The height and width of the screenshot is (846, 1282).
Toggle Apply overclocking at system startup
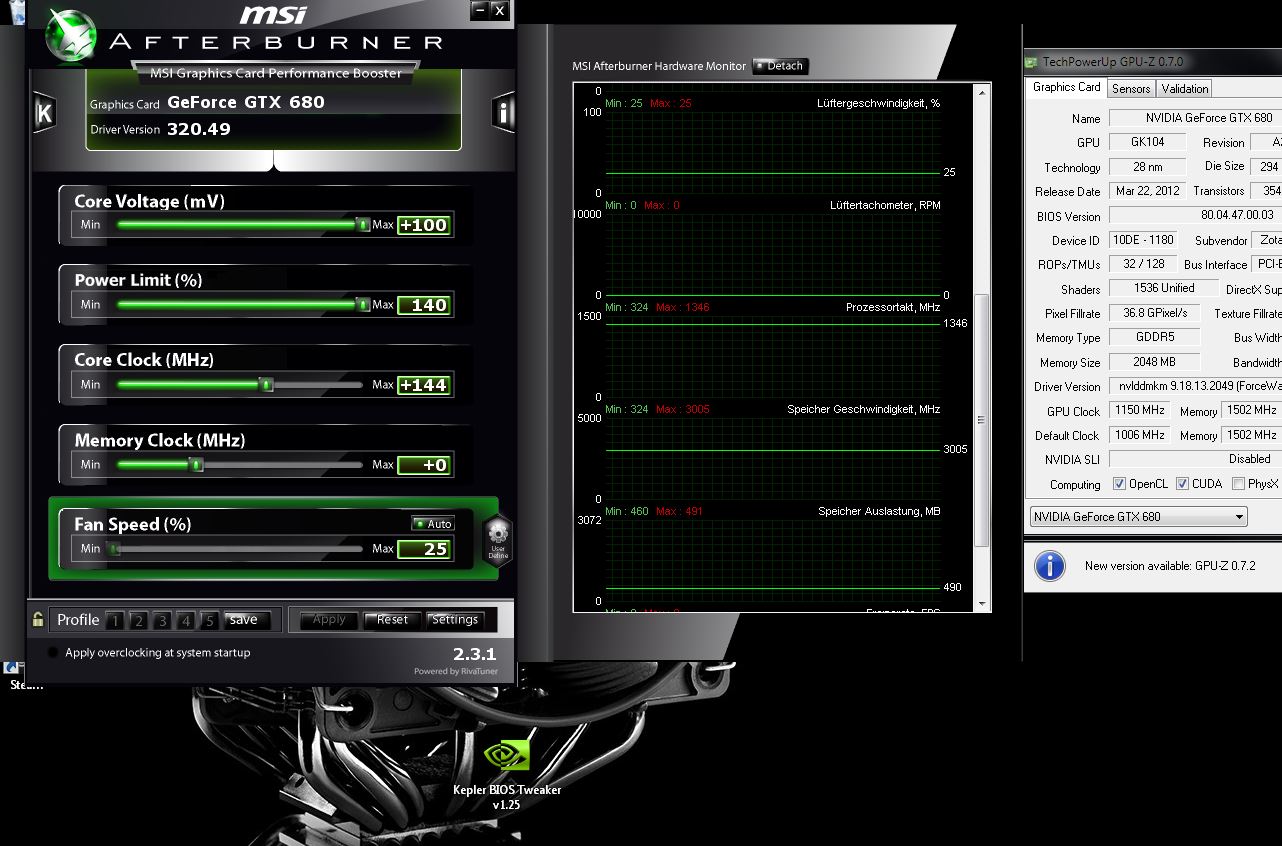(52, 653)
